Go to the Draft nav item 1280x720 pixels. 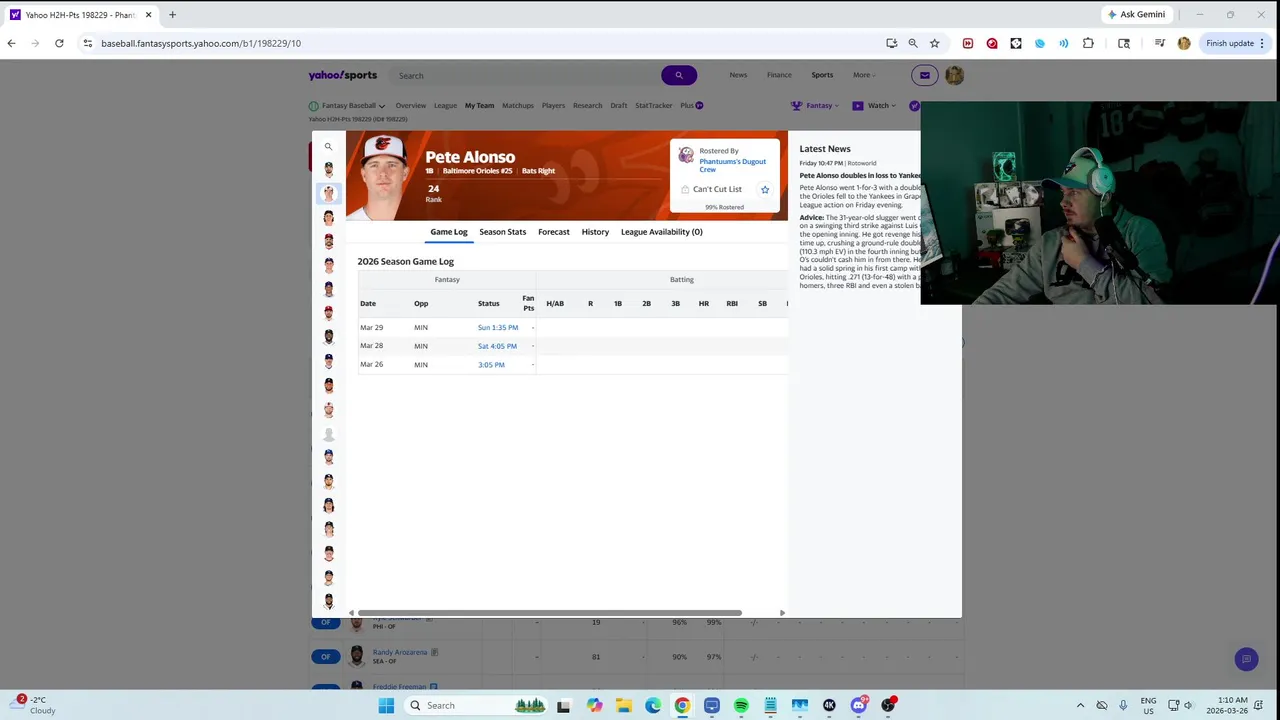618,105
